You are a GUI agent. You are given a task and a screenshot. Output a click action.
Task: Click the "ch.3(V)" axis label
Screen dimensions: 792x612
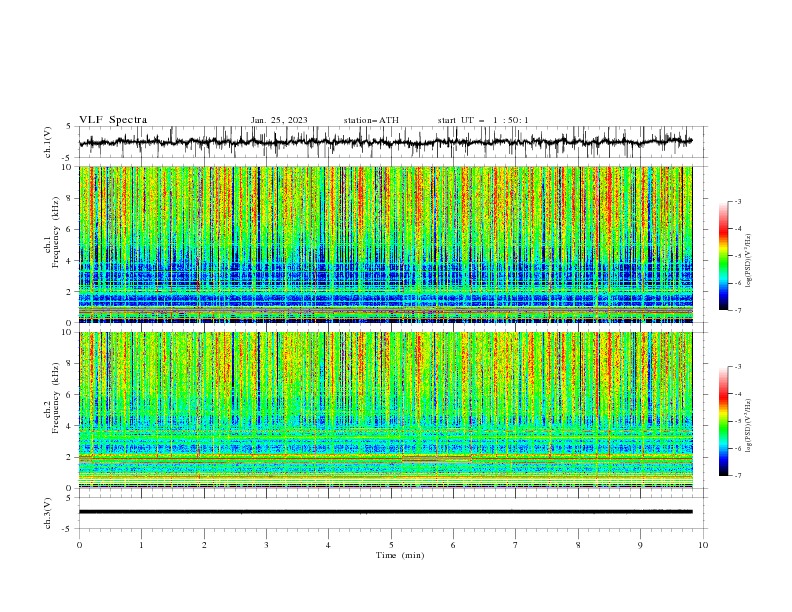click(48, 513)
